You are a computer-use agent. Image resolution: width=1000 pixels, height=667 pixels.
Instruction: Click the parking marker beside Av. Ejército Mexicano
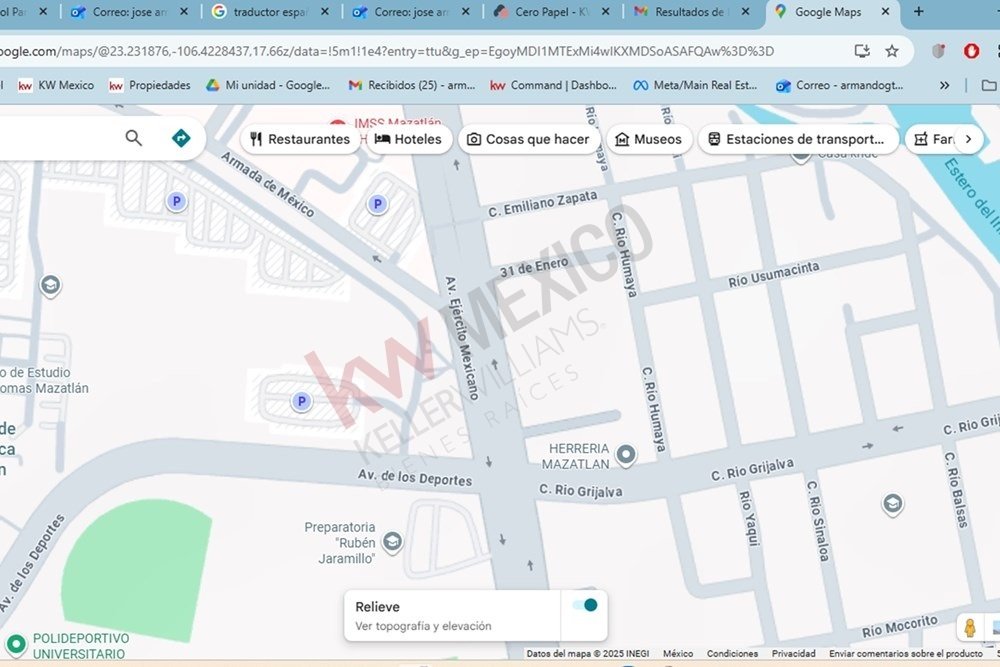(x=378, y=204)
